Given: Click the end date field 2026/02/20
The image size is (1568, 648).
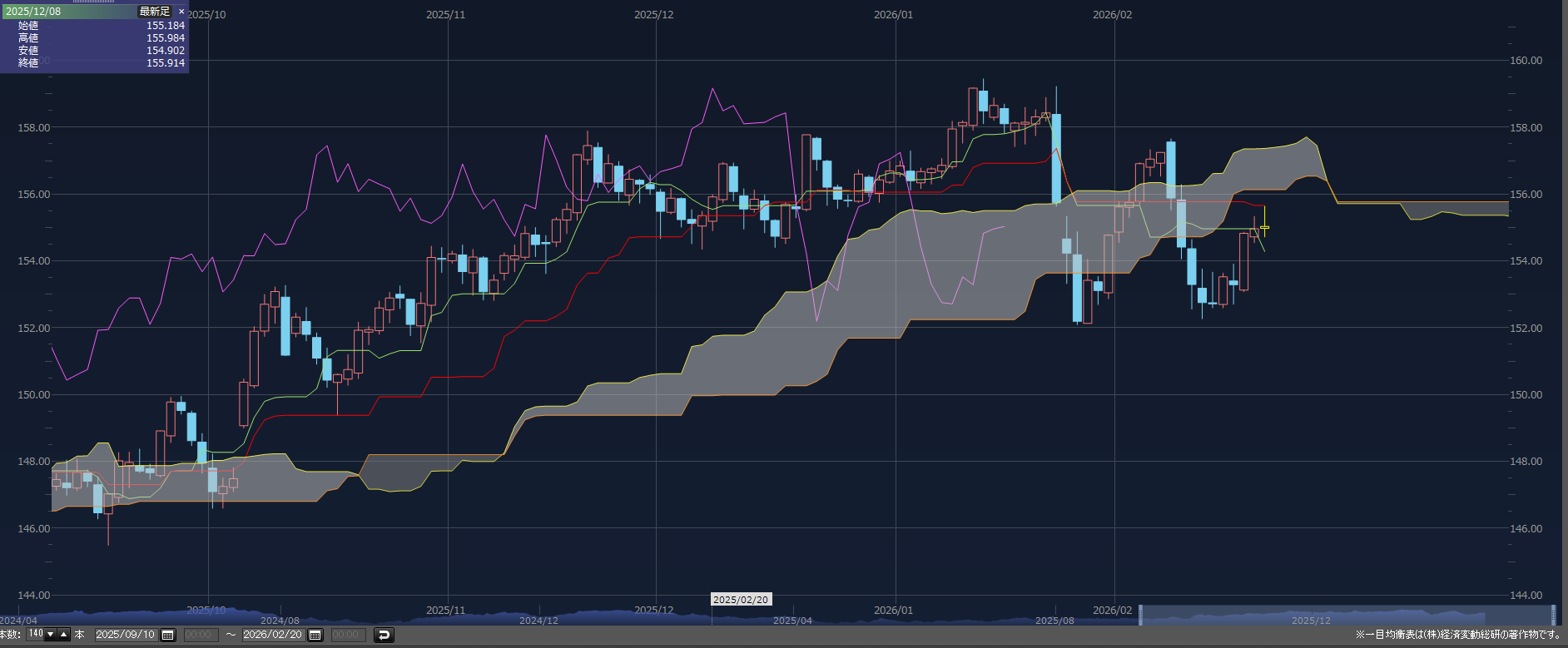Looking at the screenshot, I should [272, 635].
